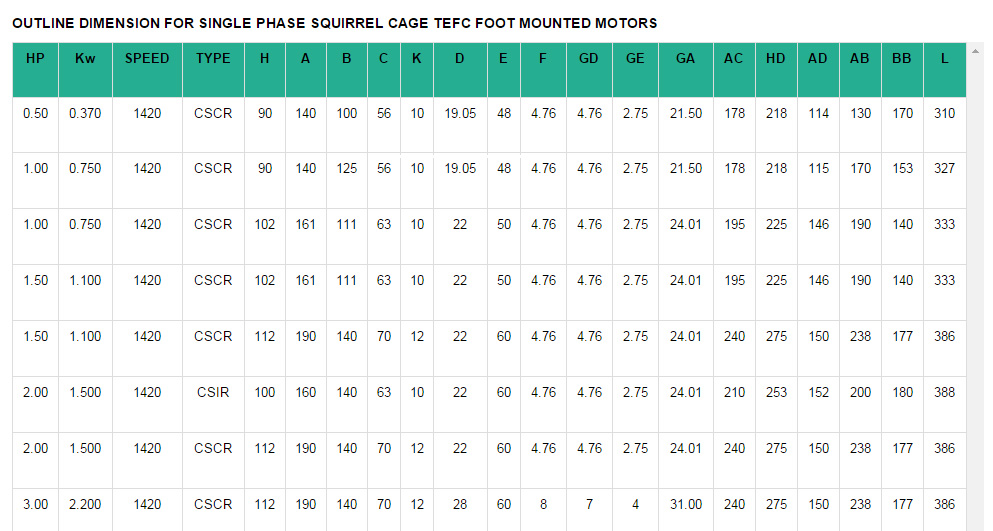Click the 0.50 HP cell
This screenshot has width=993, height=531.
(35, 114)
